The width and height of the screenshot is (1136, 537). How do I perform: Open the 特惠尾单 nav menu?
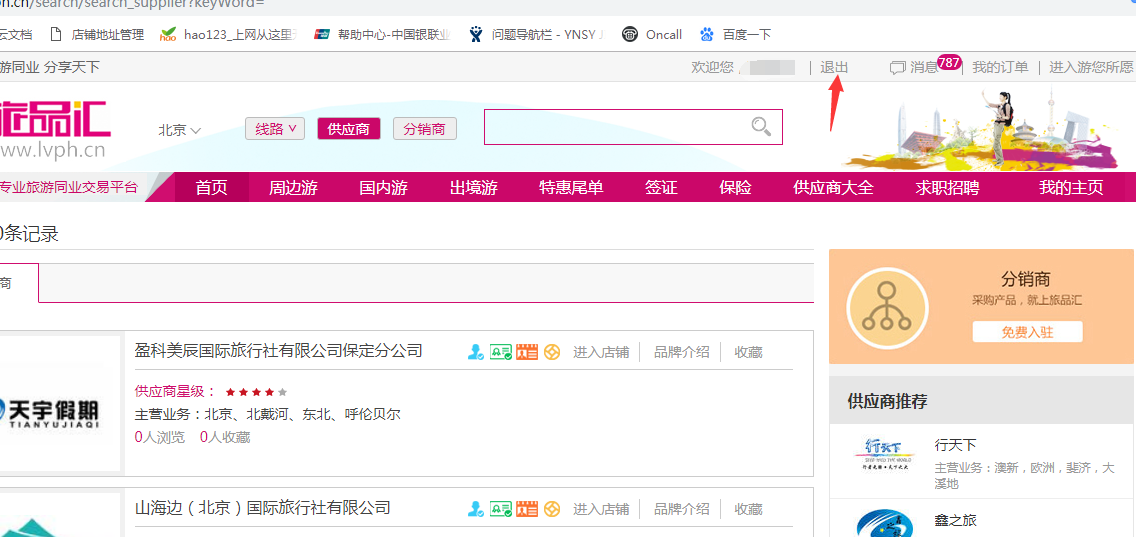(x=571, y=188)
